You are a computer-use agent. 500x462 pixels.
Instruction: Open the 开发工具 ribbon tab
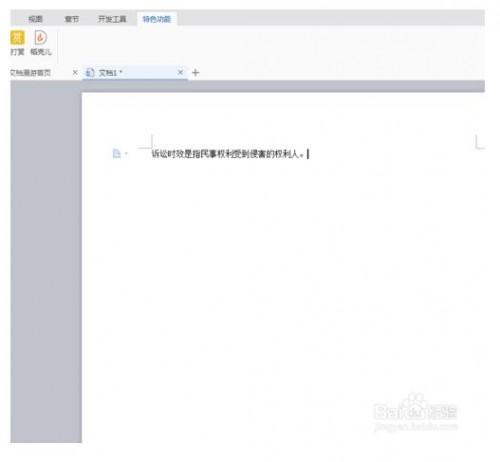pyautogui.click(x=112, y=19)
